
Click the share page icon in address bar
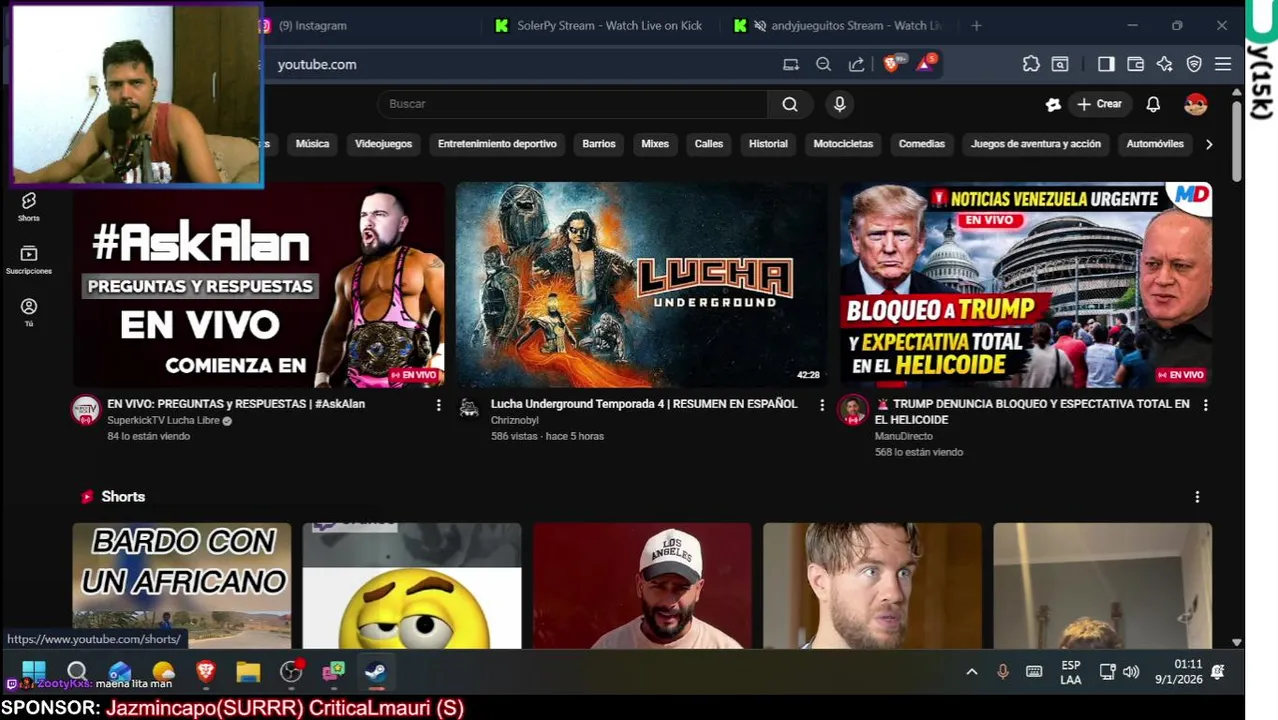pos(856,64)
